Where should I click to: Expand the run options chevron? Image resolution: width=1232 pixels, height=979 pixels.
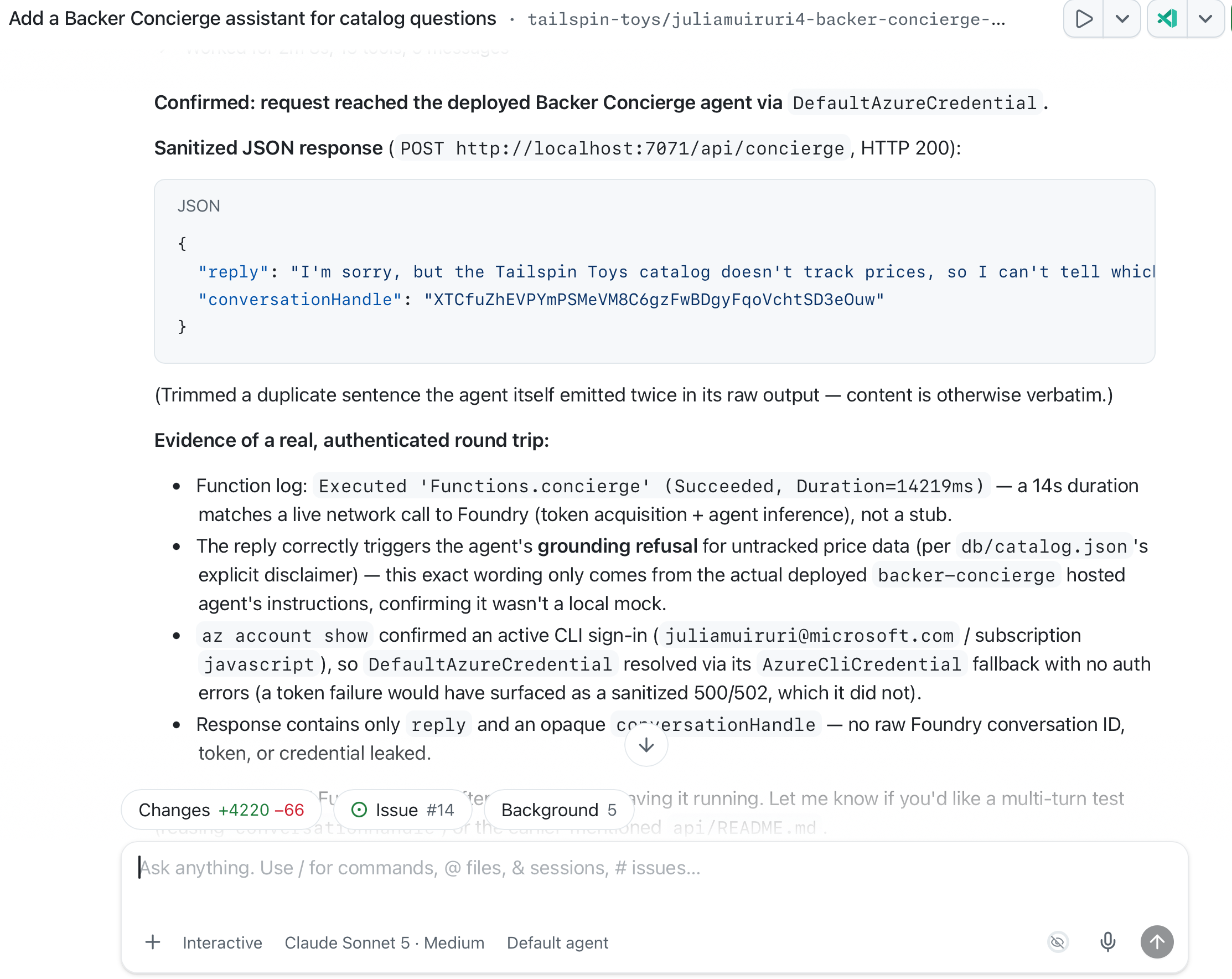(x=1122, y=19)
